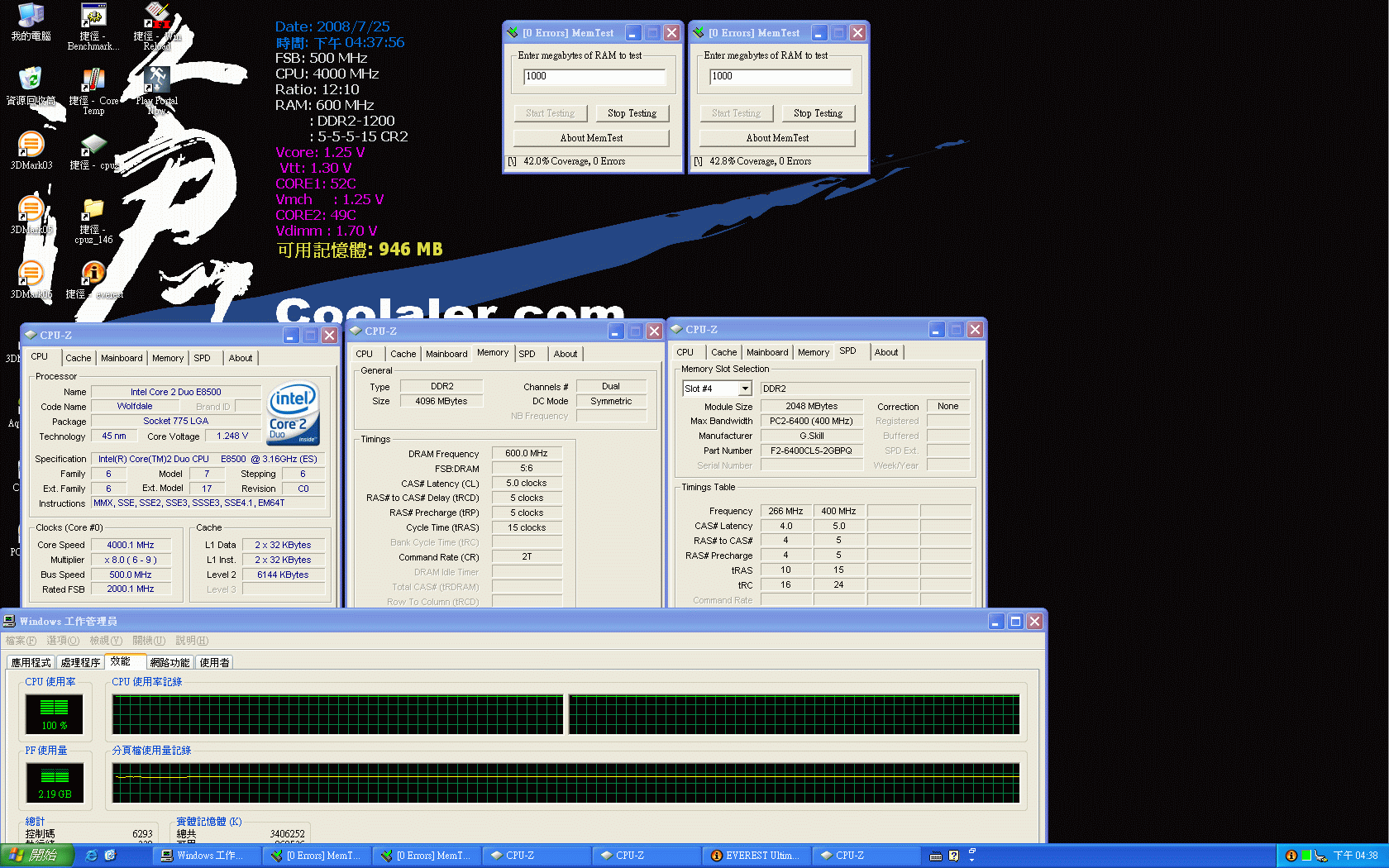The width and height of the screenshot is (1389, 868).
Task: Open the 網路功能 tab in Task Manager
Action: click(x=170, y=663)
